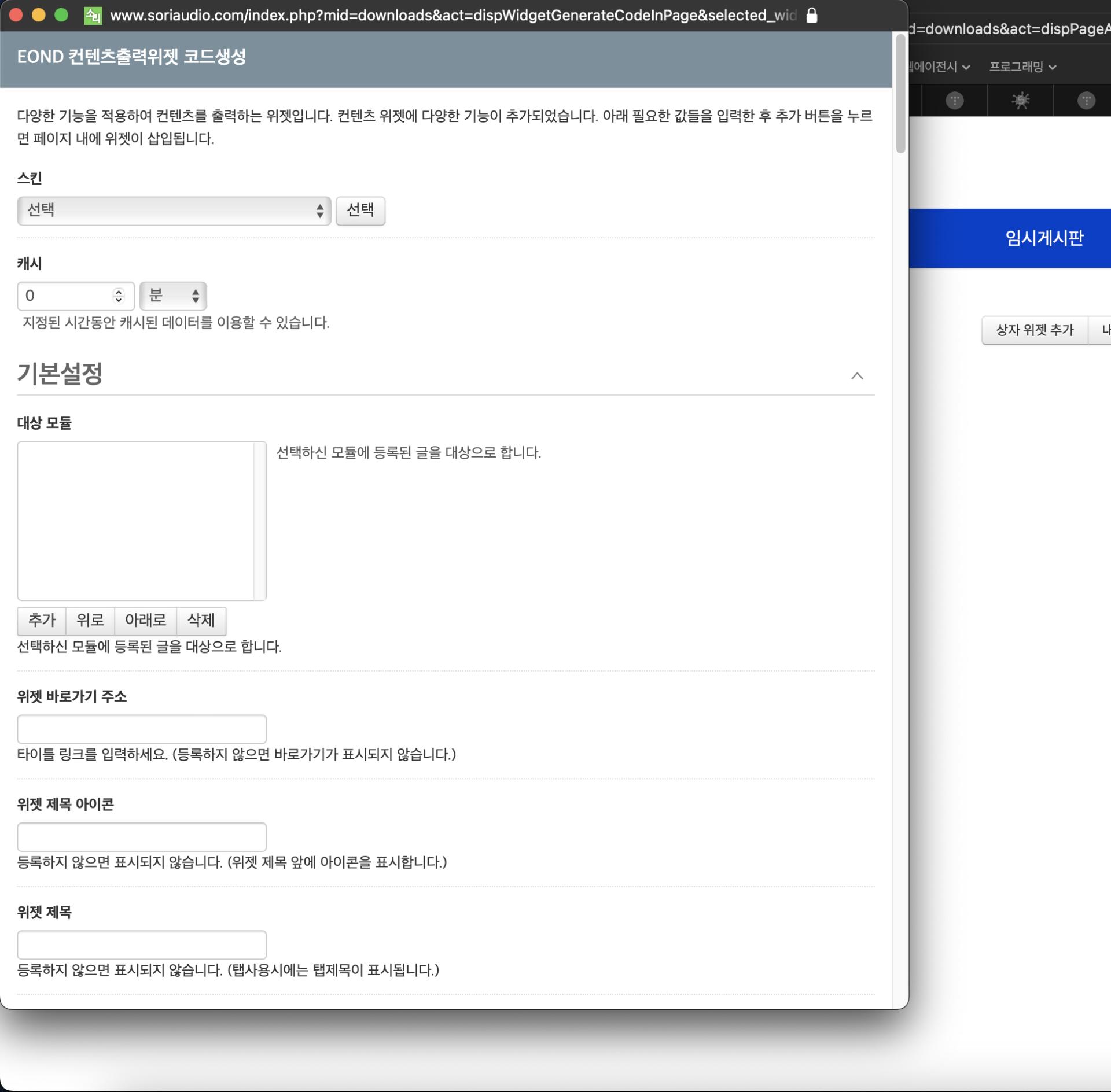Click the padlock icon in the address bar
The width and height of the screenshot is (1111, 1092).
tap(812, 15)
